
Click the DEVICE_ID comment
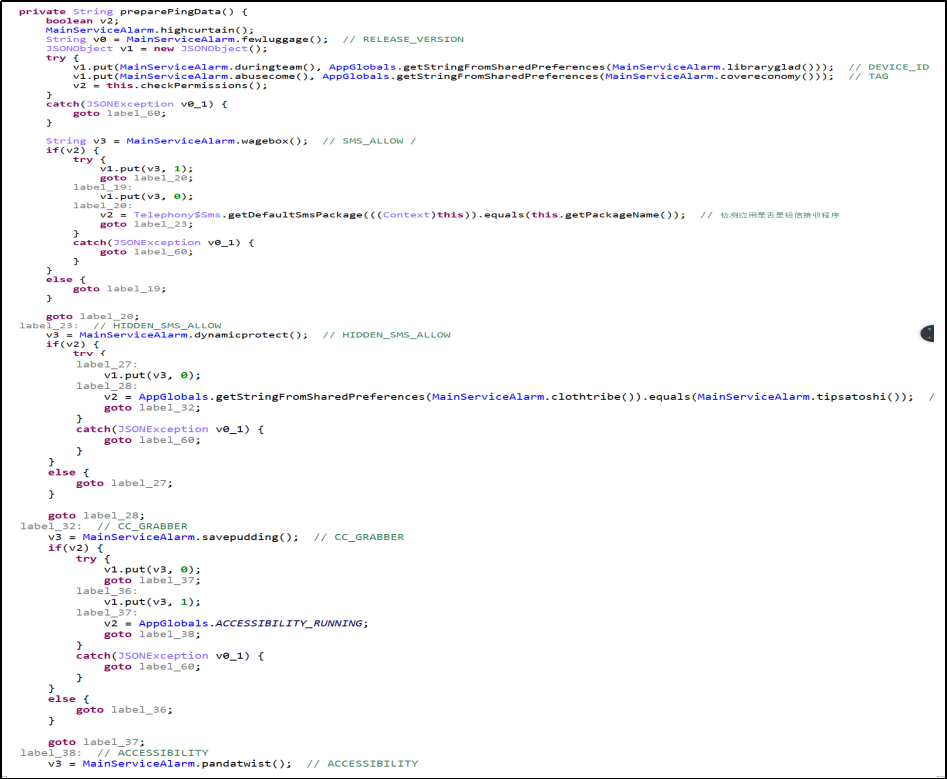898,67
